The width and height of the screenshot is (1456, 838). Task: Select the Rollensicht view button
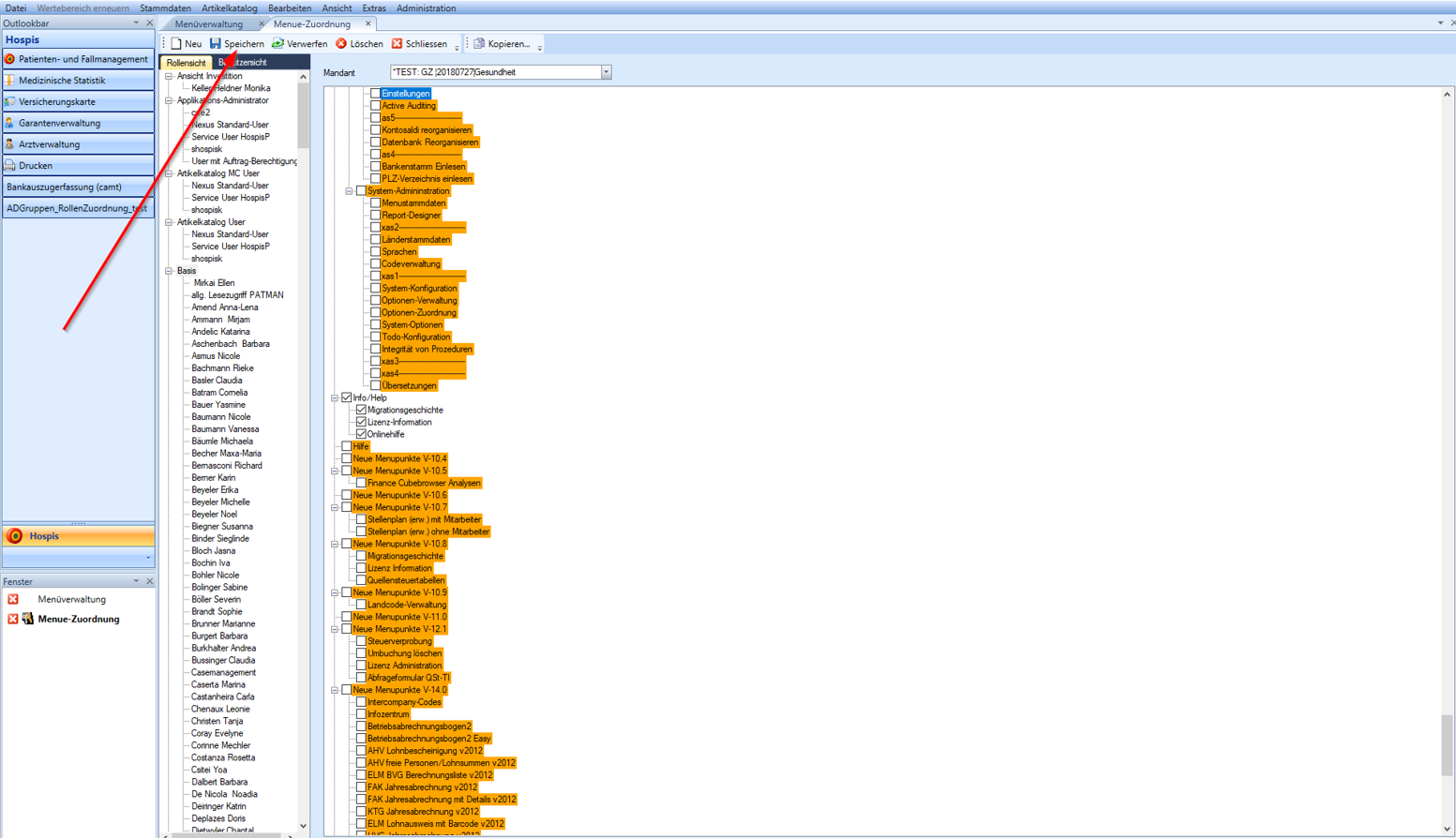pos(186,63)
